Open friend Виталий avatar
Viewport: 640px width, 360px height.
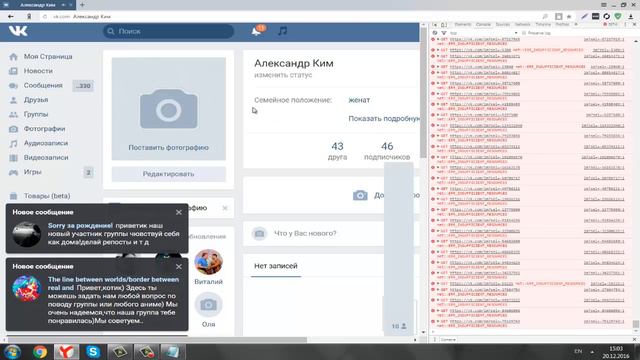pyautogui.click(x=208, y=262)
